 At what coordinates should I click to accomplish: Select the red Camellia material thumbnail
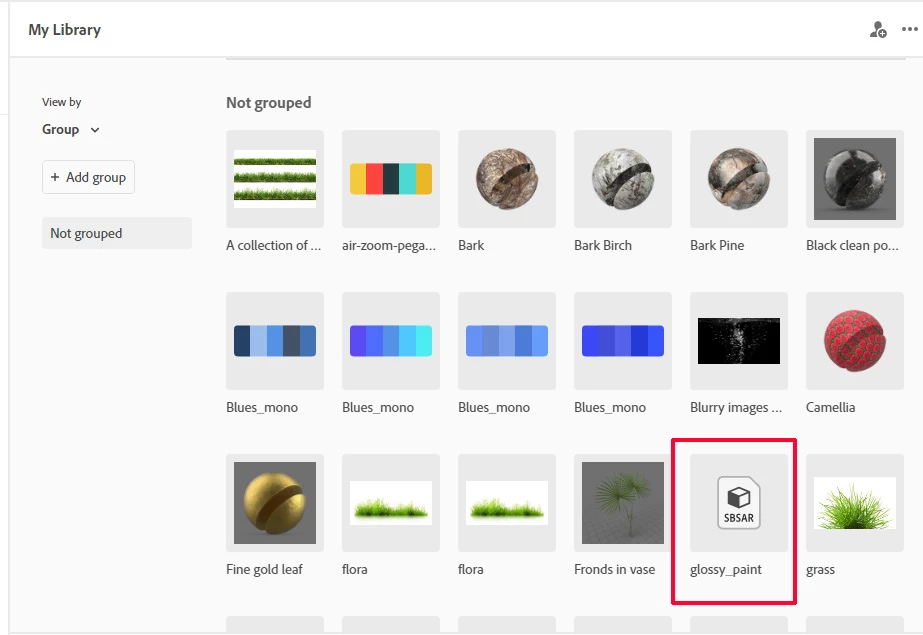[855, 341]
